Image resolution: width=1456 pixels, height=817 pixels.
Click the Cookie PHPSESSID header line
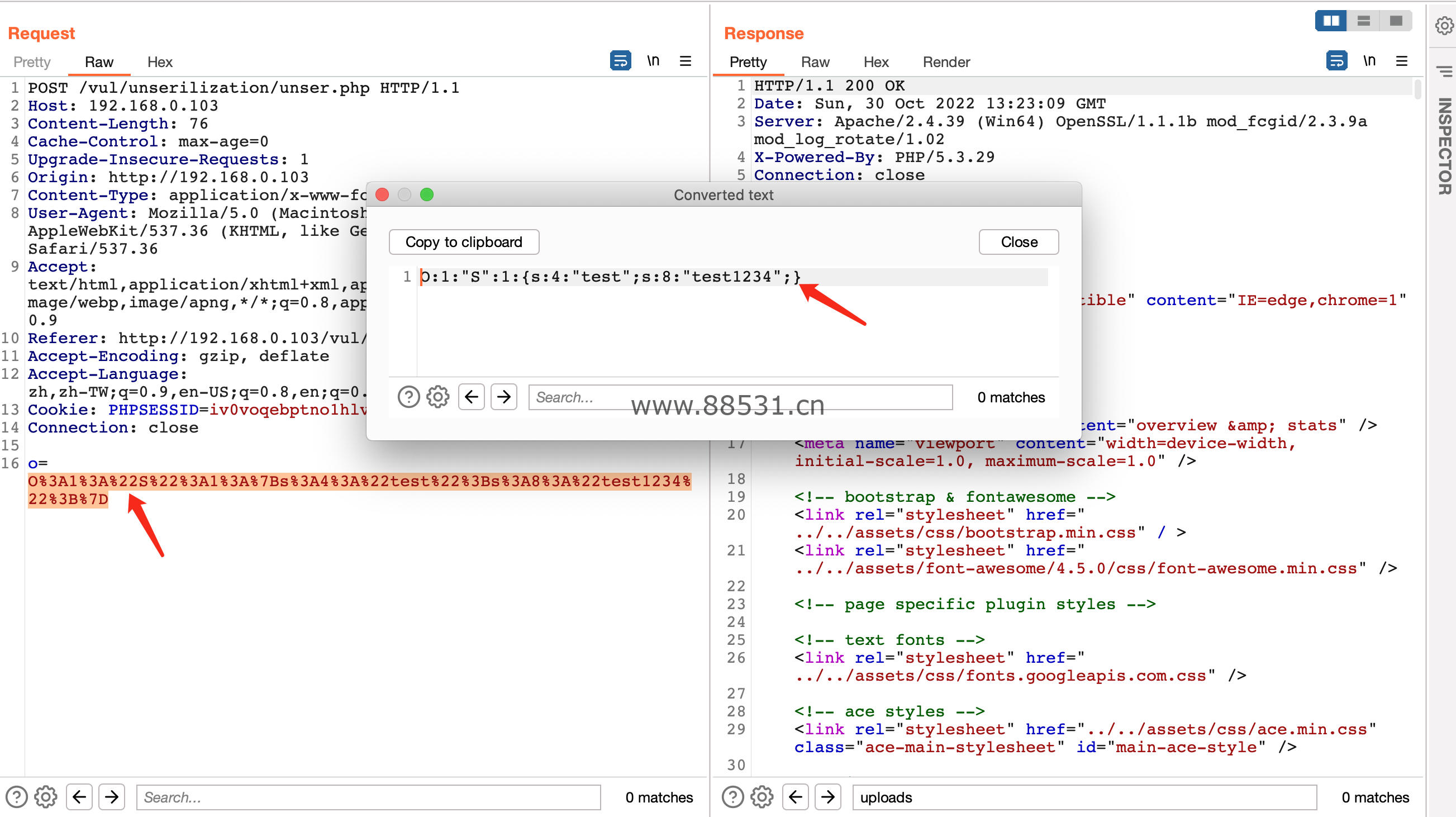tap(197, 410)
